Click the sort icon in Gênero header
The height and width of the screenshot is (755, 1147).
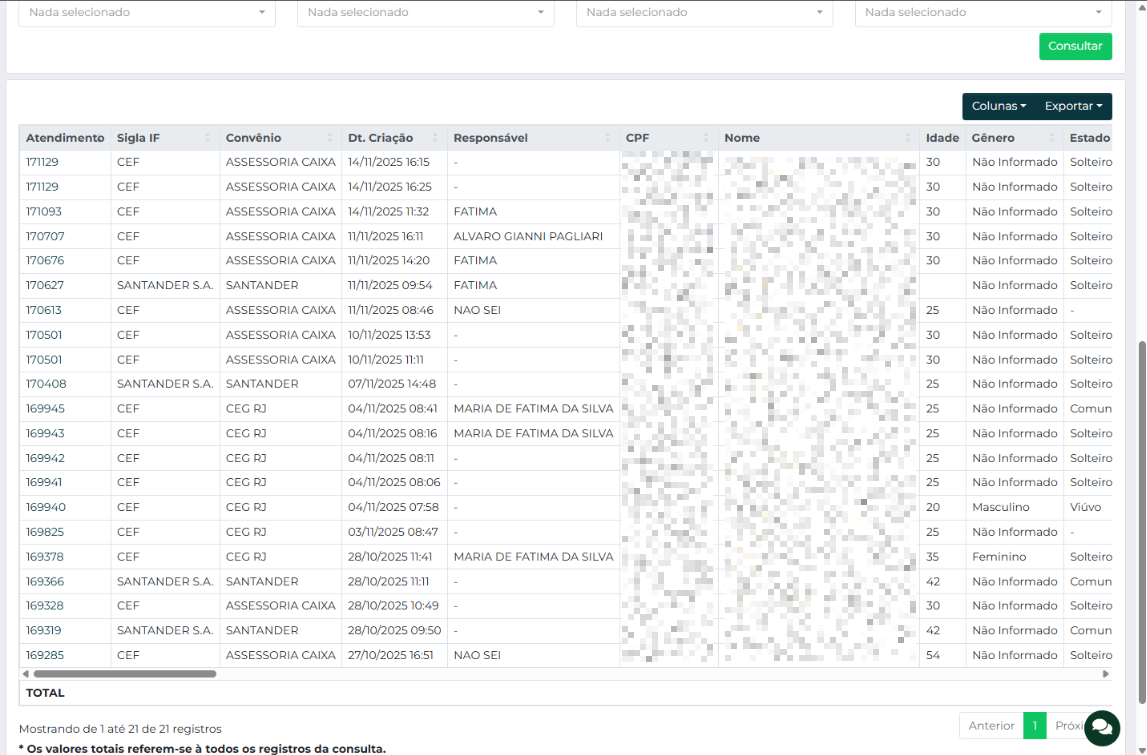(1050, 138)
